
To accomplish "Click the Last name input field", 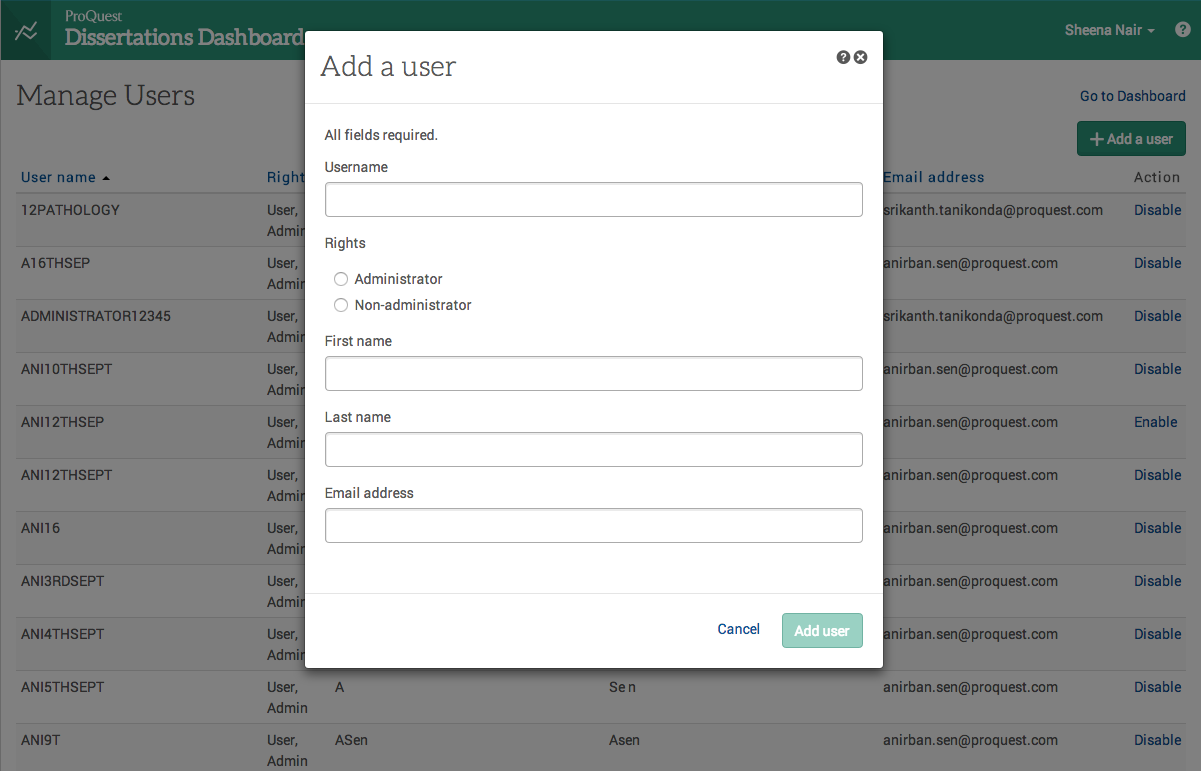I will (x=593, y=450).
